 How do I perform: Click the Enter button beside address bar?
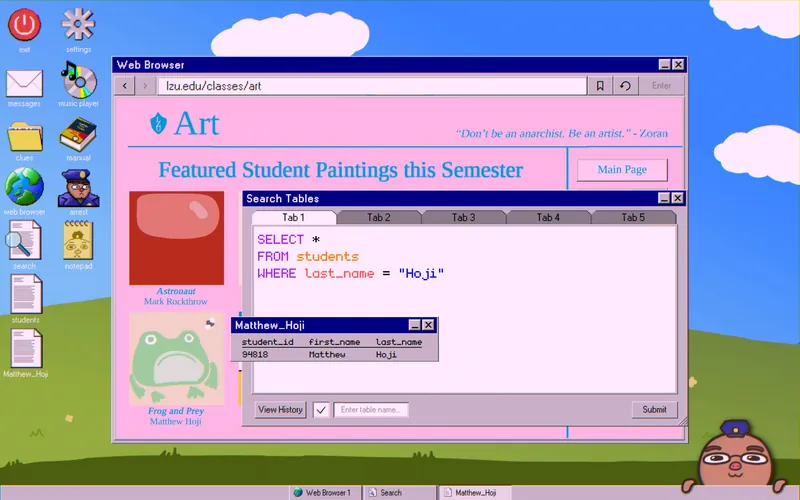pyautogui.click(x=661, y=86)
